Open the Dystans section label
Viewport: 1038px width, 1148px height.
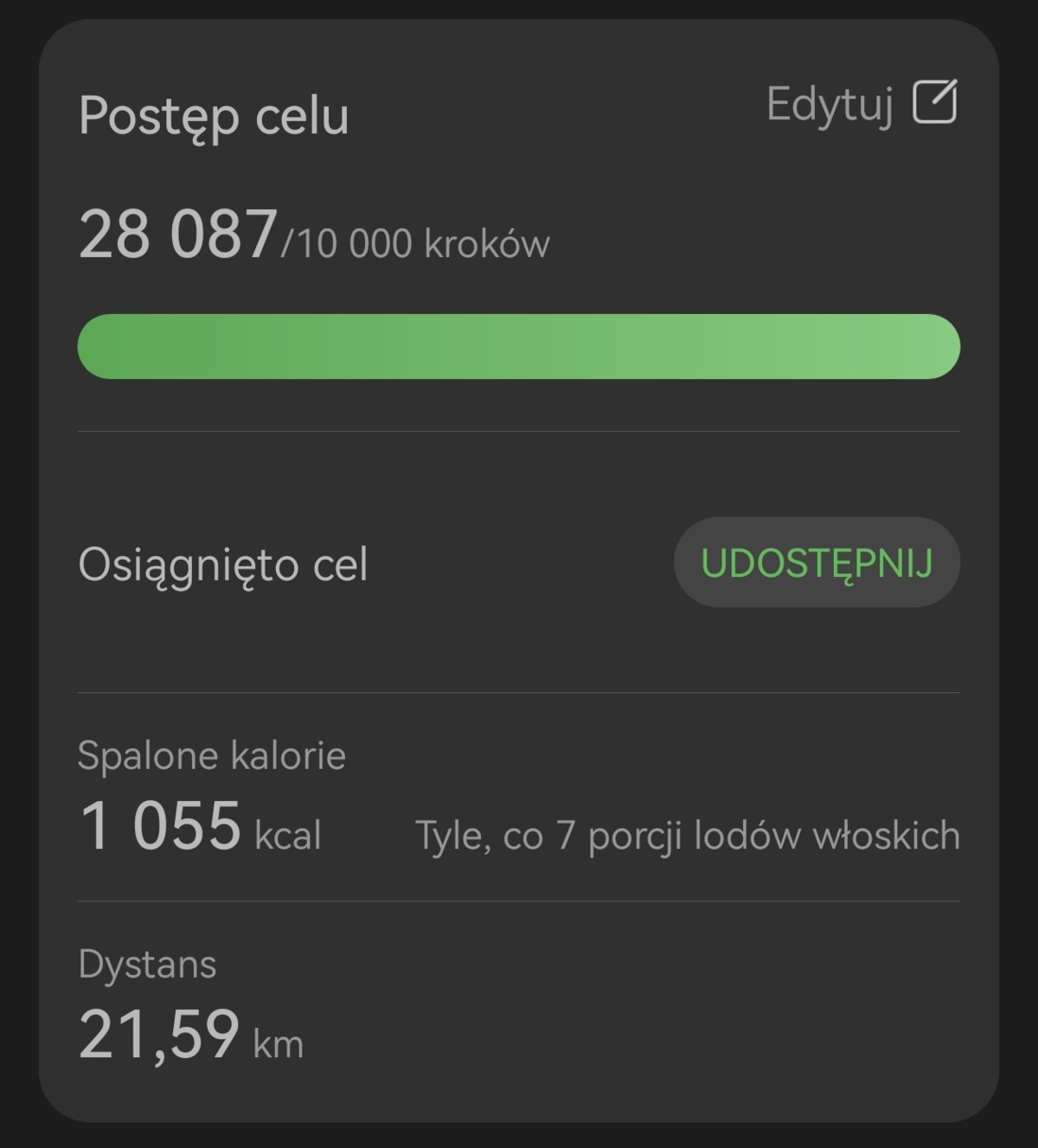147,965
